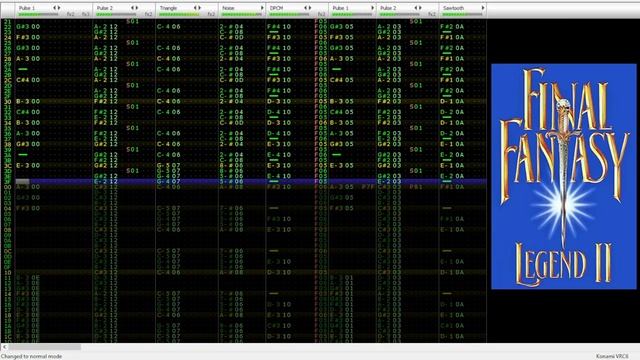
Task: Collapse the DPCM channel effect column
Action: coord(306,8)
